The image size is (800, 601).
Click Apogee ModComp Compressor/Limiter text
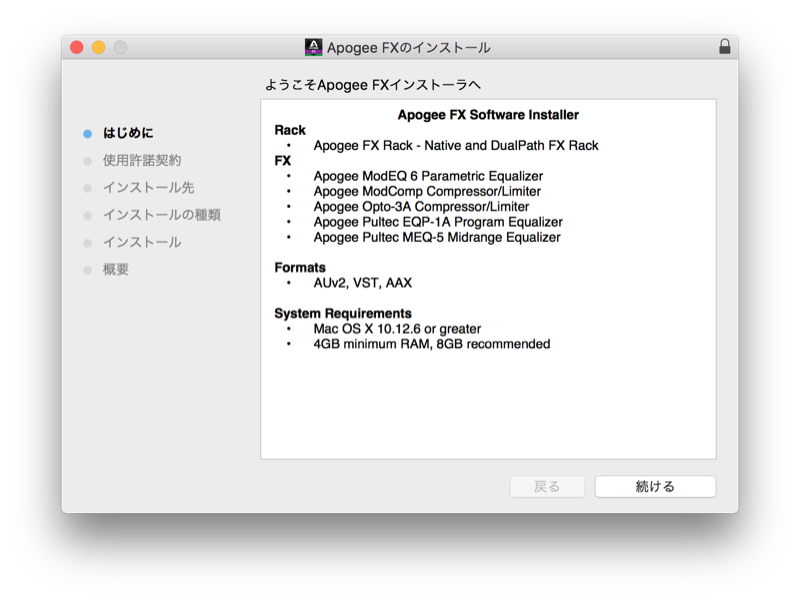pyautogui.click(x=427, y=191)
